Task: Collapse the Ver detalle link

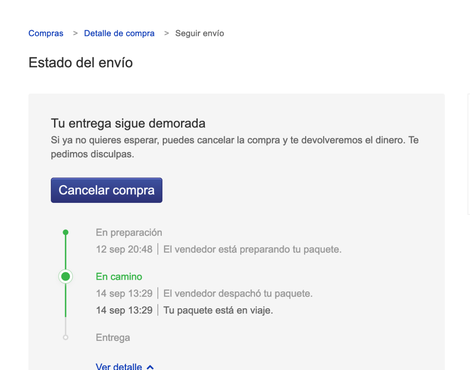Action: (119, 366)
